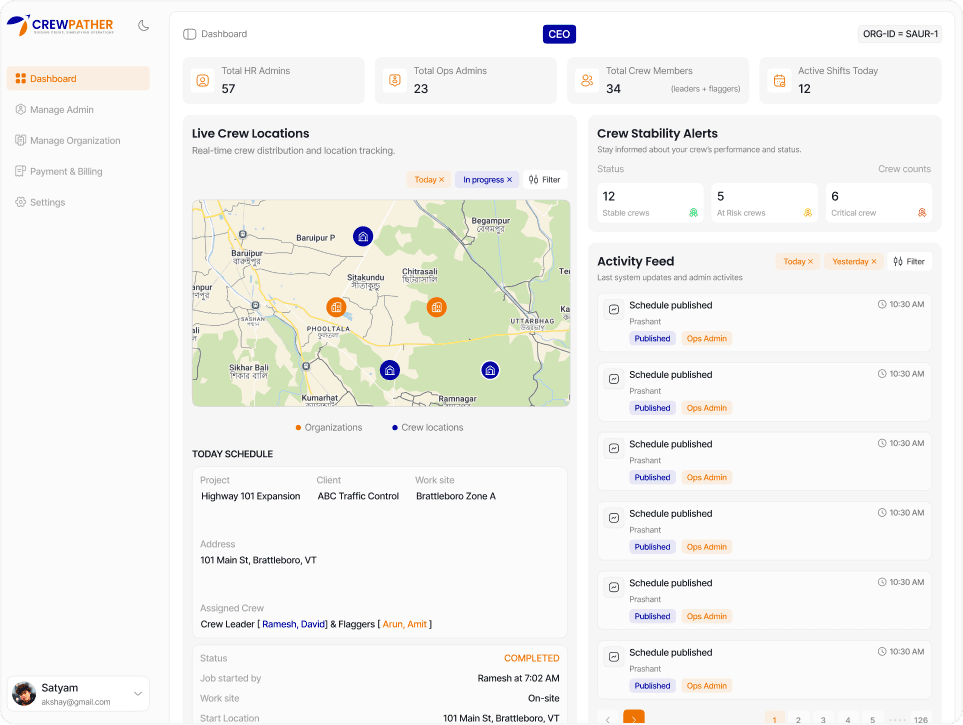Click the Active Shifts Today calendar icon
This screenshot has width=963, height=725.
pyautogui.click(x=779, y=80)
